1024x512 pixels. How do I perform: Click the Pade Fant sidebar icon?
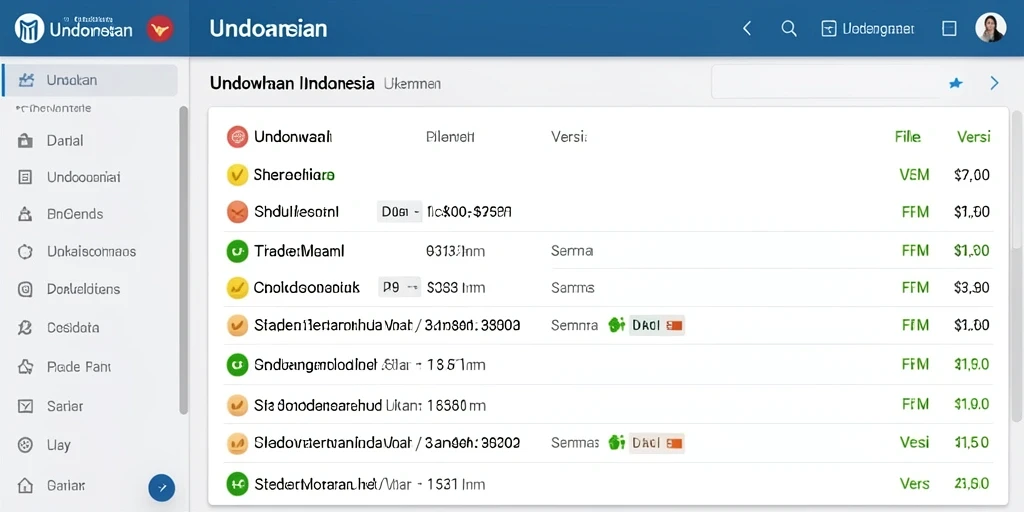[25, 367]
